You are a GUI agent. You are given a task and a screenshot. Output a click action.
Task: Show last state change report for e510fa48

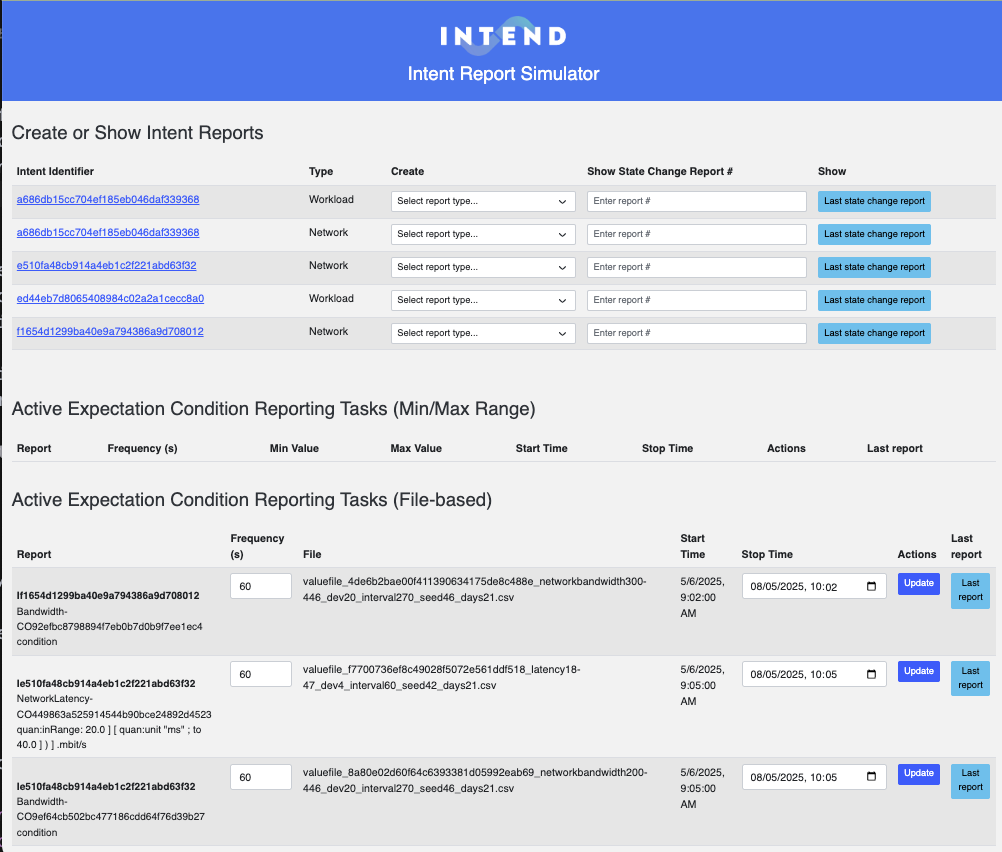(x=874, y=267)
